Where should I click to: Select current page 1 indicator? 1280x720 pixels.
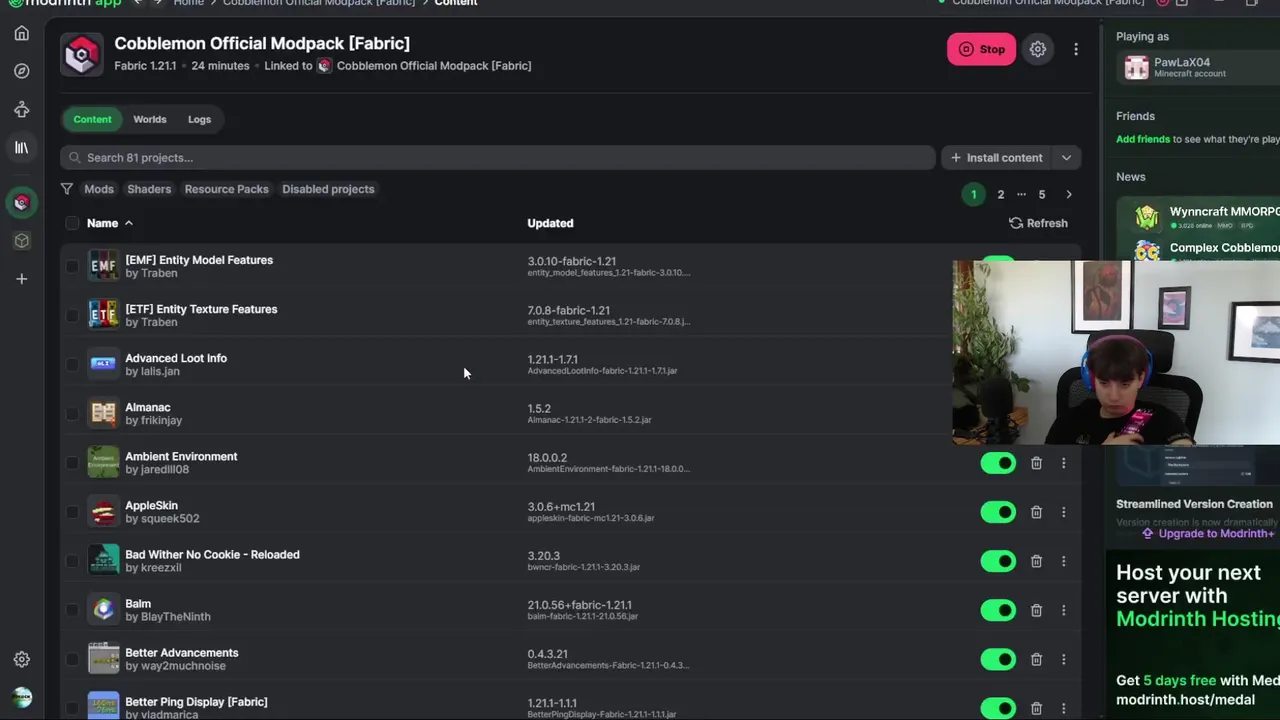point(973,195)
